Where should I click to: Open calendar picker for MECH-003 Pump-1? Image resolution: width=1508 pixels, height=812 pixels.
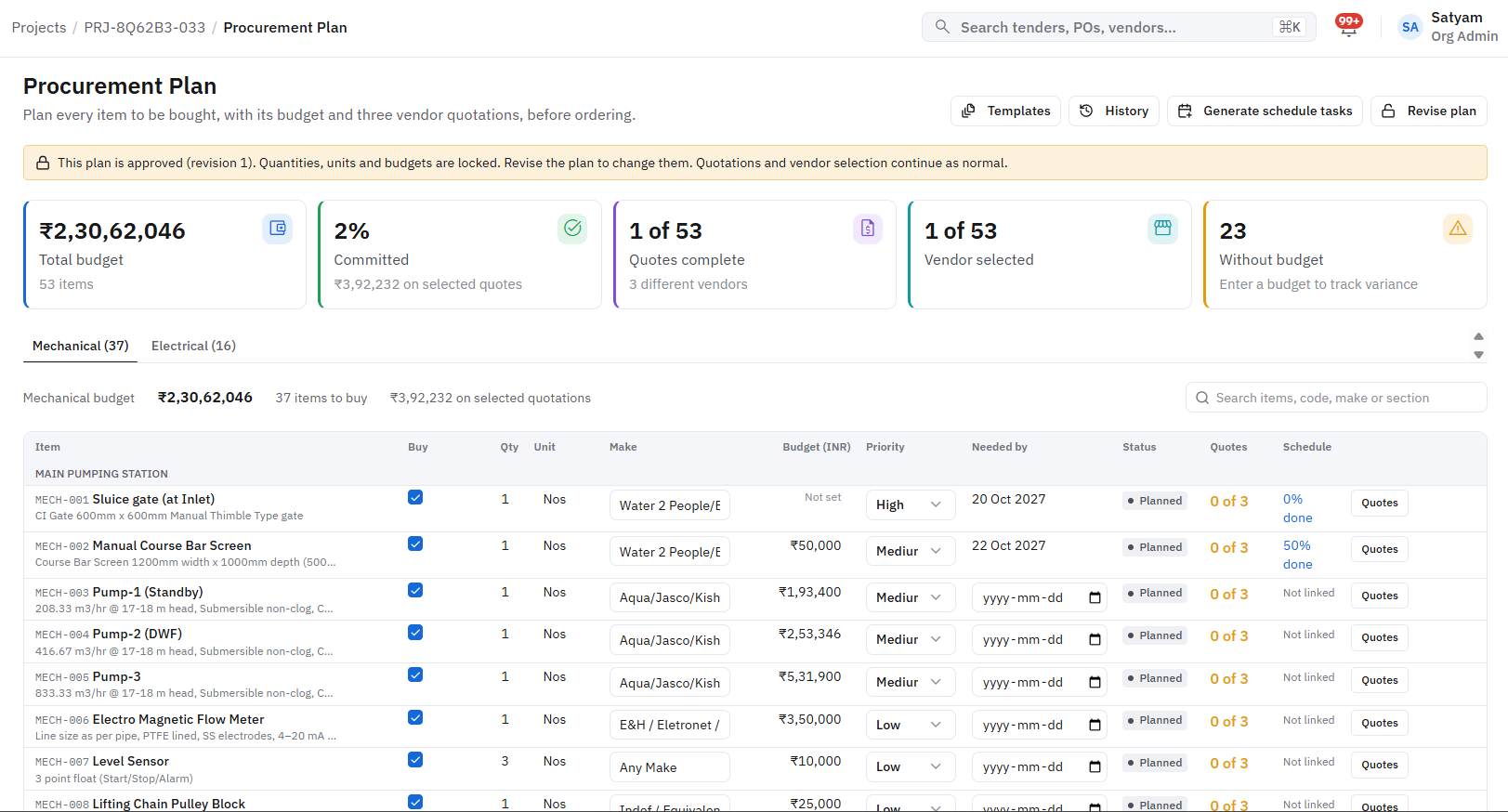[1095, 597]
